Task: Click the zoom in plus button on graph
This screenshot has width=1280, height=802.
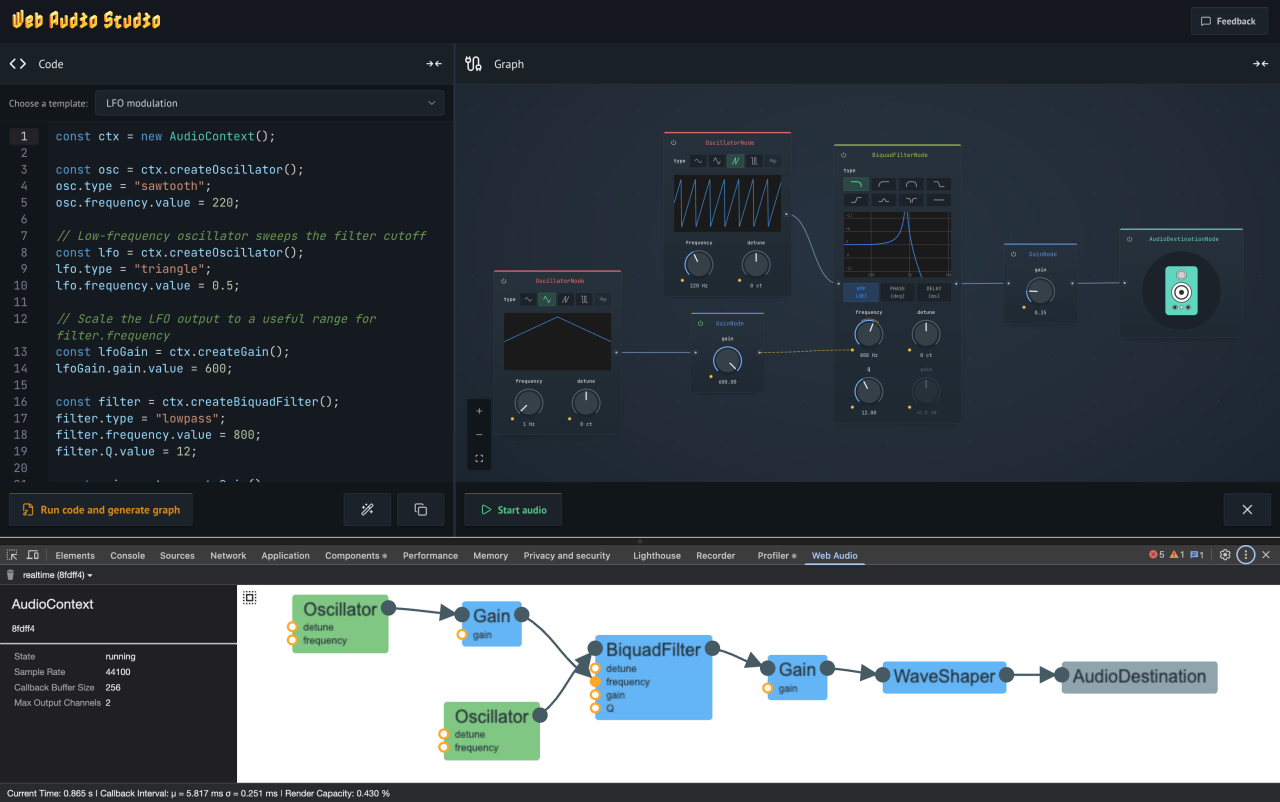Action: (479, 411)
